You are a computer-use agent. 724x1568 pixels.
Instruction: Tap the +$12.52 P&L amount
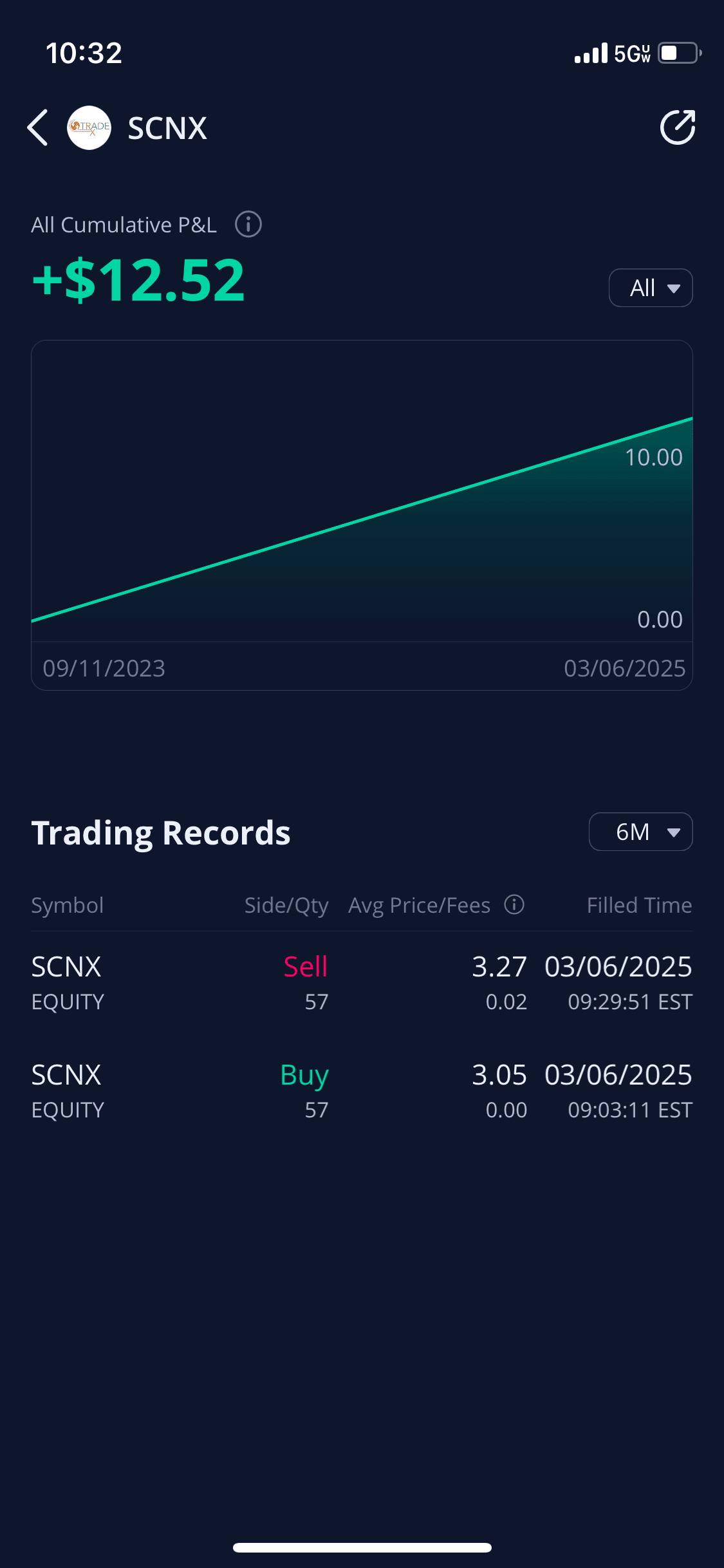pyautogui.click(x=139, y=280)
